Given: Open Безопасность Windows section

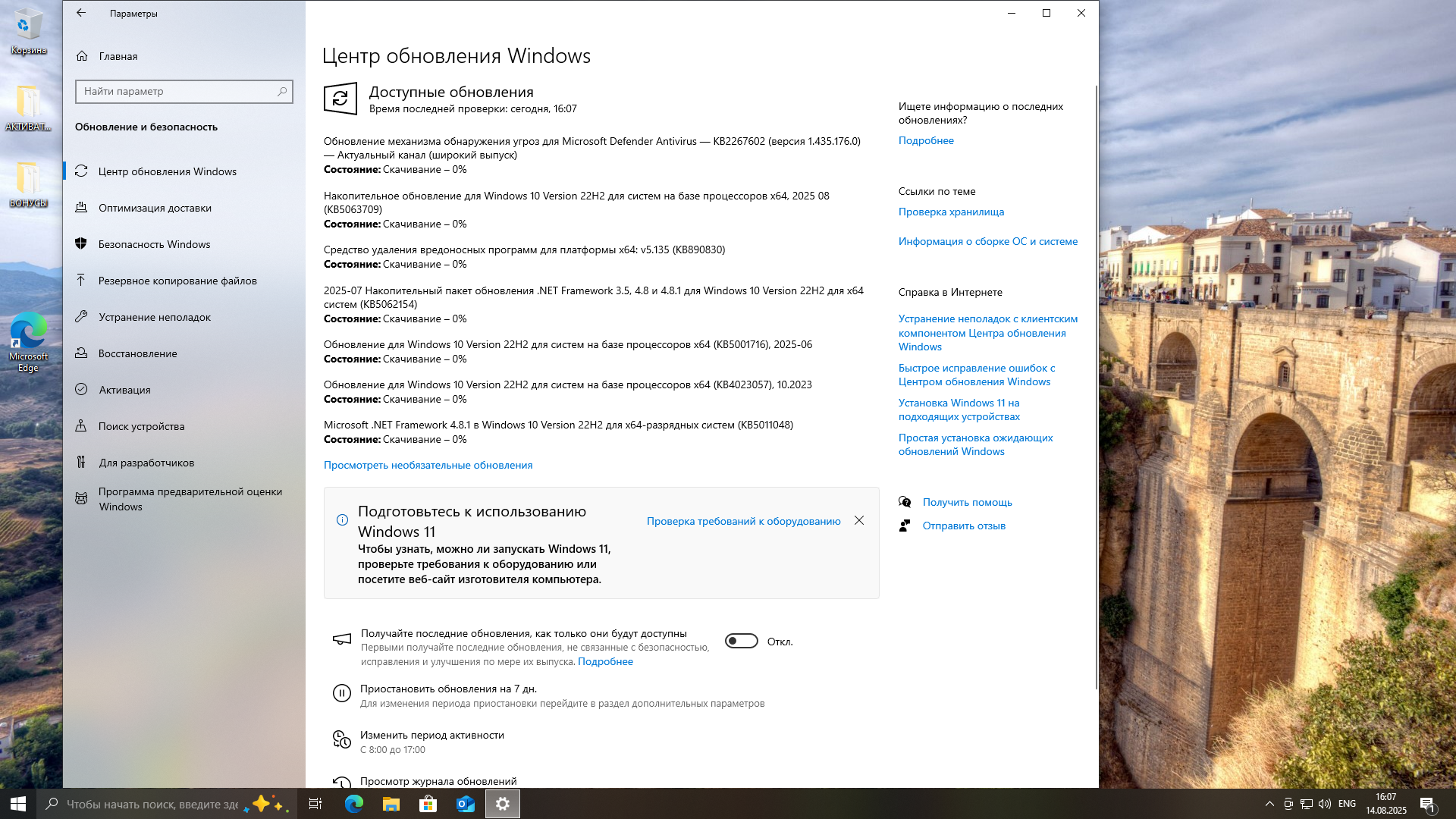Looking at the screenshot, I should point(184,244).
